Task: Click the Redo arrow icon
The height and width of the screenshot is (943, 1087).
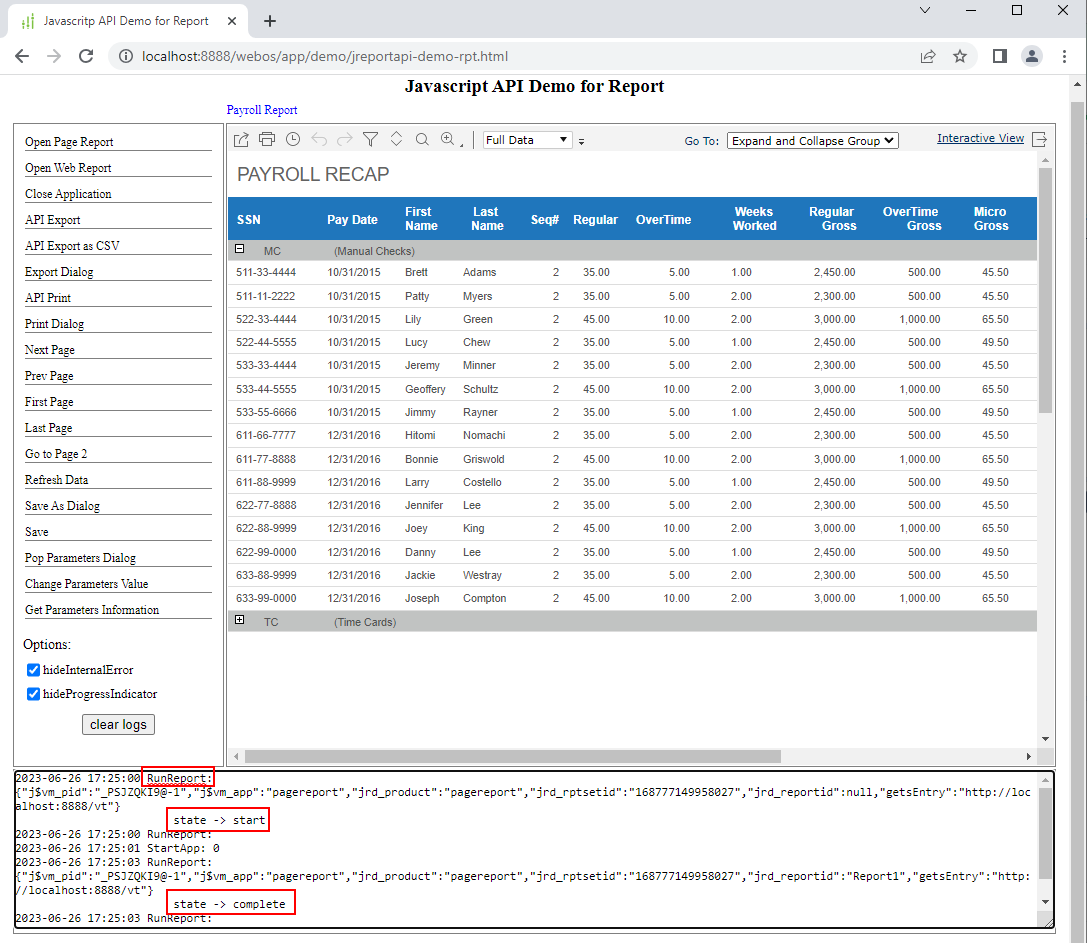Action: coord(344,139)
